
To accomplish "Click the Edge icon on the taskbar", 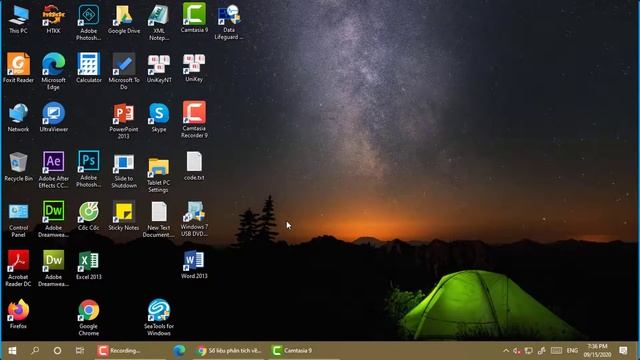I will pyautogui.click(x=179, y=351).
